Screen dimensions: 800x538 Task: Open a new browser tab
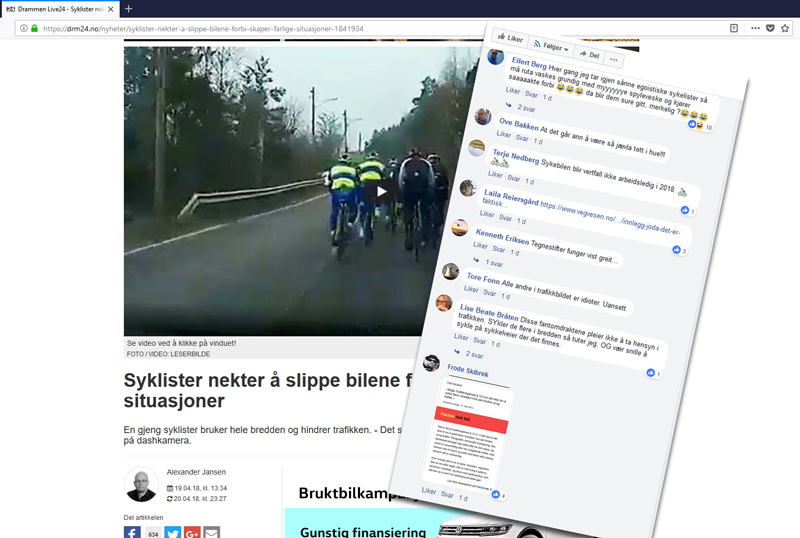tap(129, 9)
